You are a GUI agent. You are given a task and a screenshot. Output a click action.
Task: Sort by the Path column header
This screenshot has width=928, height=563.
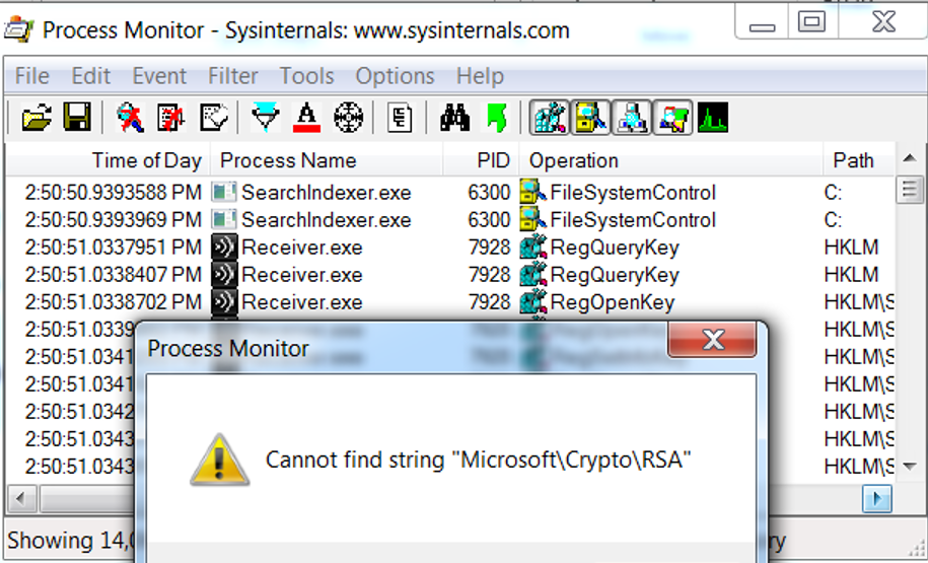tap(859, 160)
